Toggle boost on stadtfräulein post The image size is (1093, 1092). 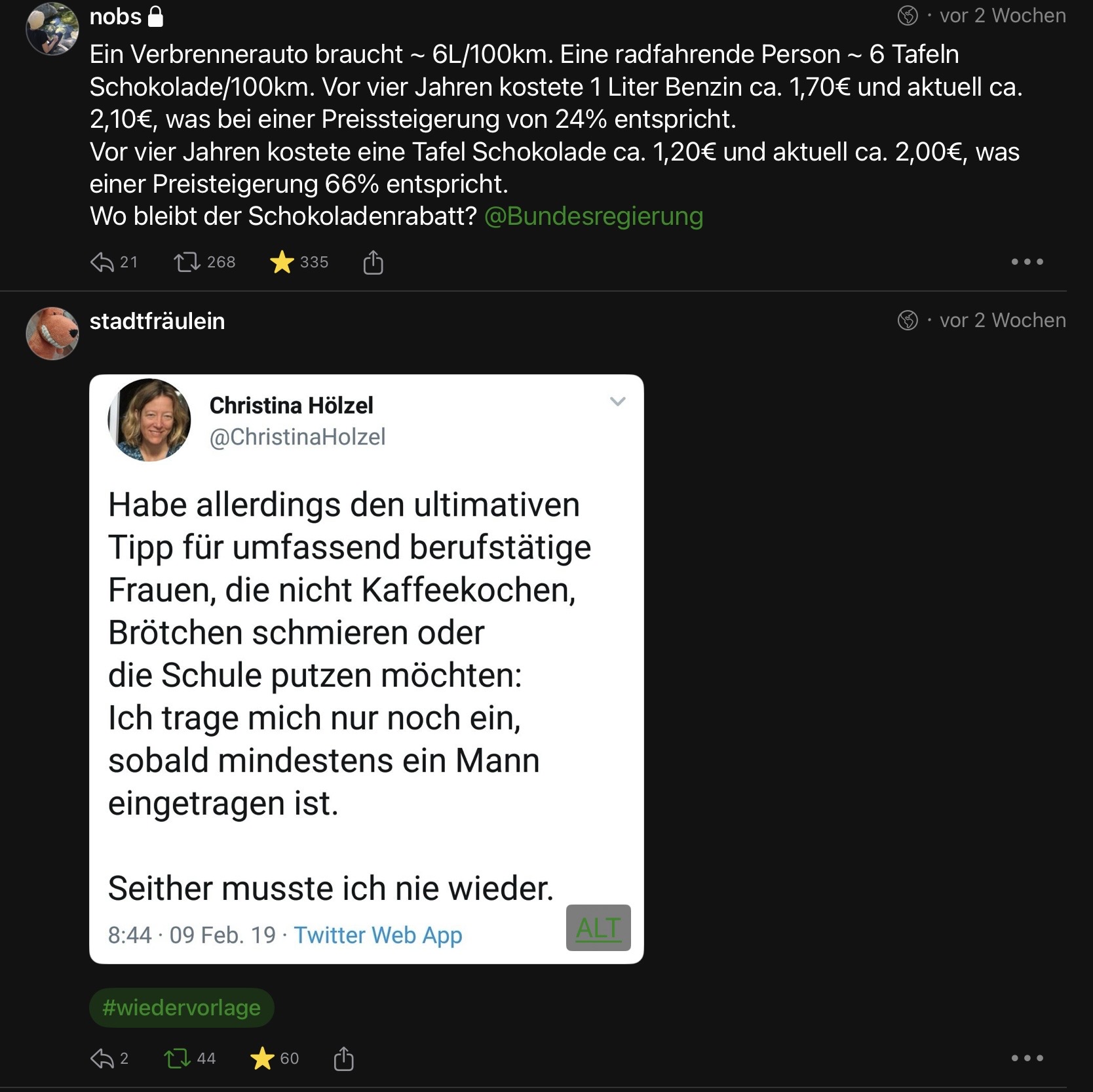(x=176, y=1059)
